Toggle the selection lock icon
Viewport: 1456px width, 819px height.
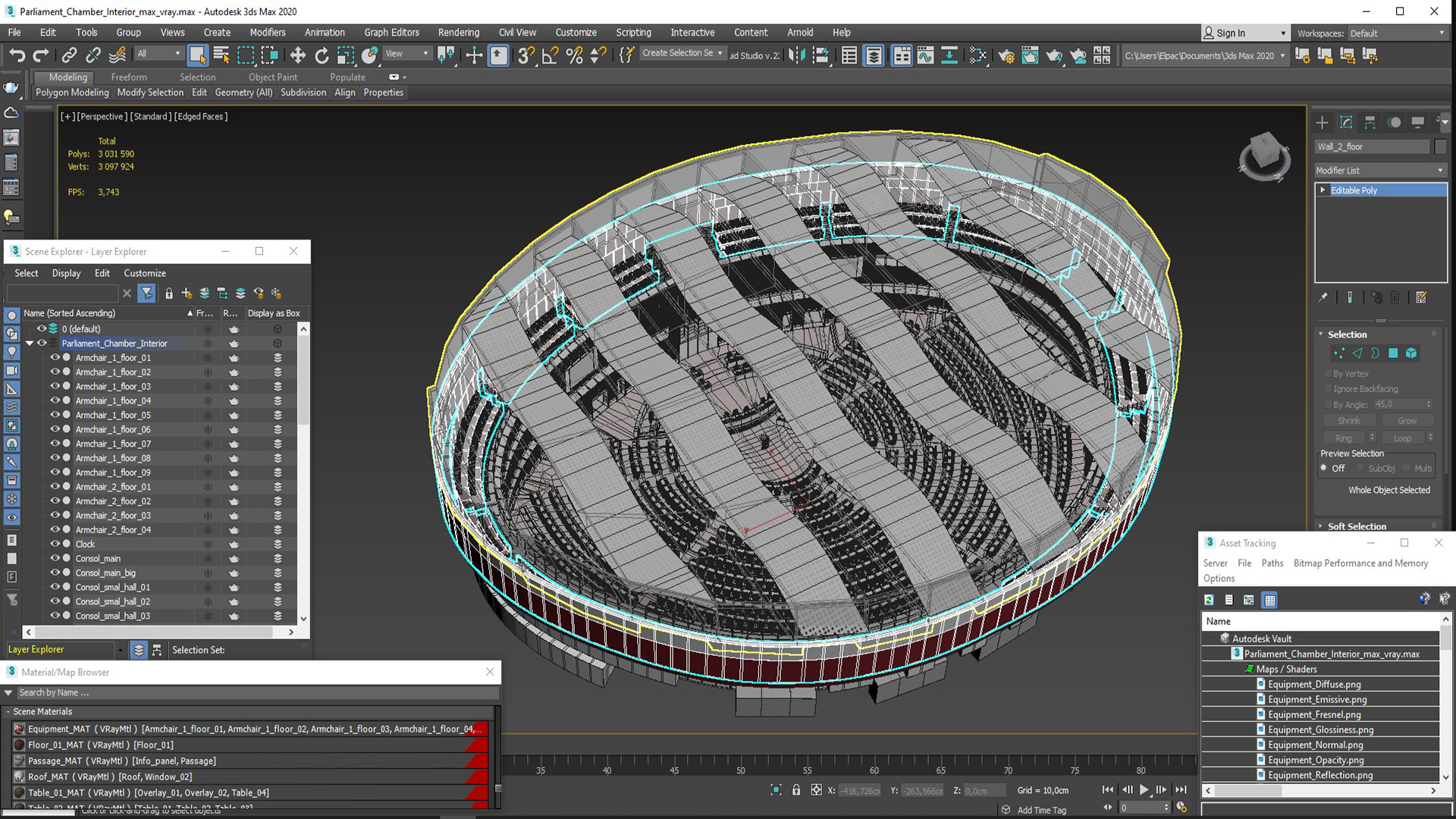tap(796, 790)
